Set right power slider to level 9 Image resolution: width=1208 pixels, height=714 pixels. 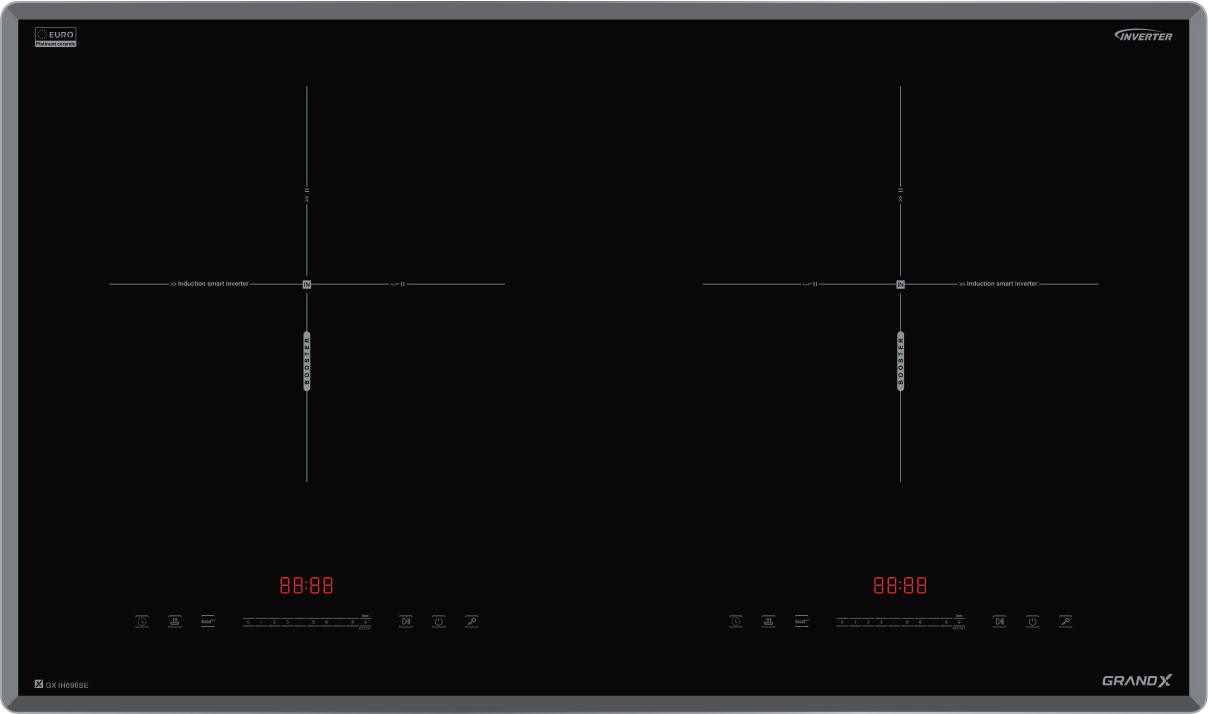[959, 622]
